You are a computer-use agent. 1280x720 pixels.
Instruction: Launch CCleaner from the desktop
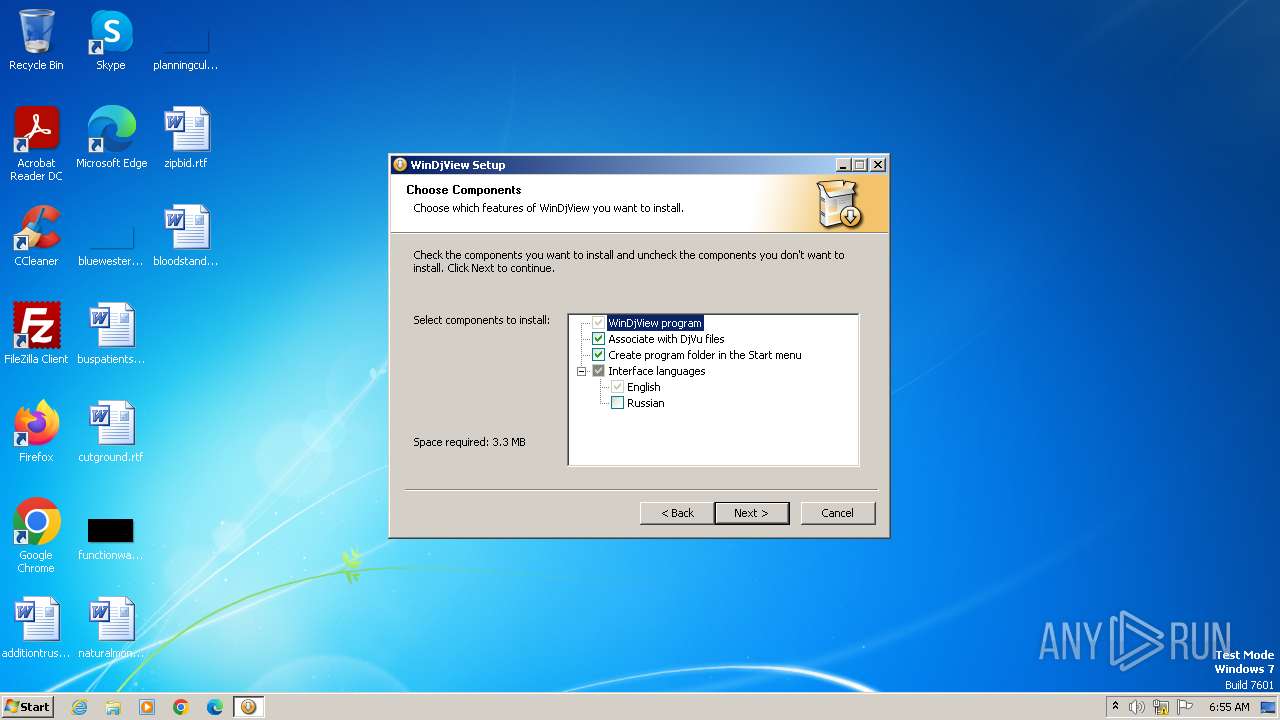pos(36,236)
